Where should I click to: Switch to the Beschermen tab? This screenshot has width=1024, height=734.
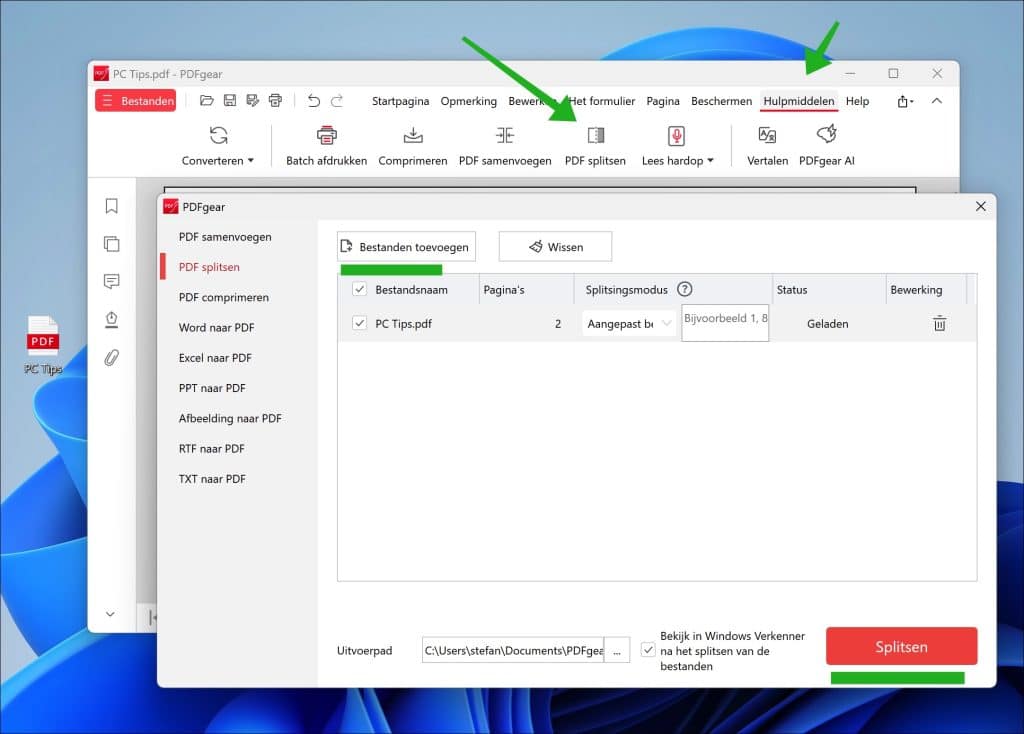pyautogui.click(x=722, y=101)
